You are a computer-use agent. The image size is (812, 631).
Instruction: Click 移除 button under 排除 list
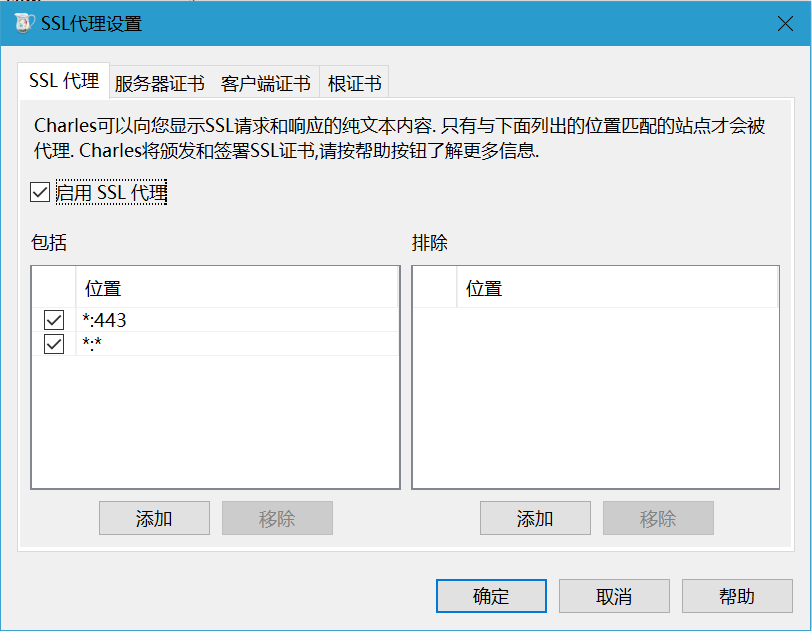pos(658,518)
